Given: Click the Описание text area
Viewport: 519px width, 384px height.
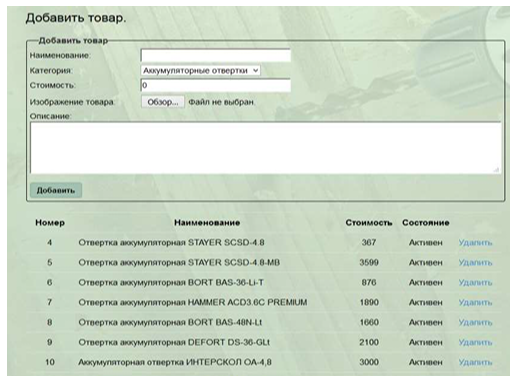Looking at the screenshot, I should [266, 148].
